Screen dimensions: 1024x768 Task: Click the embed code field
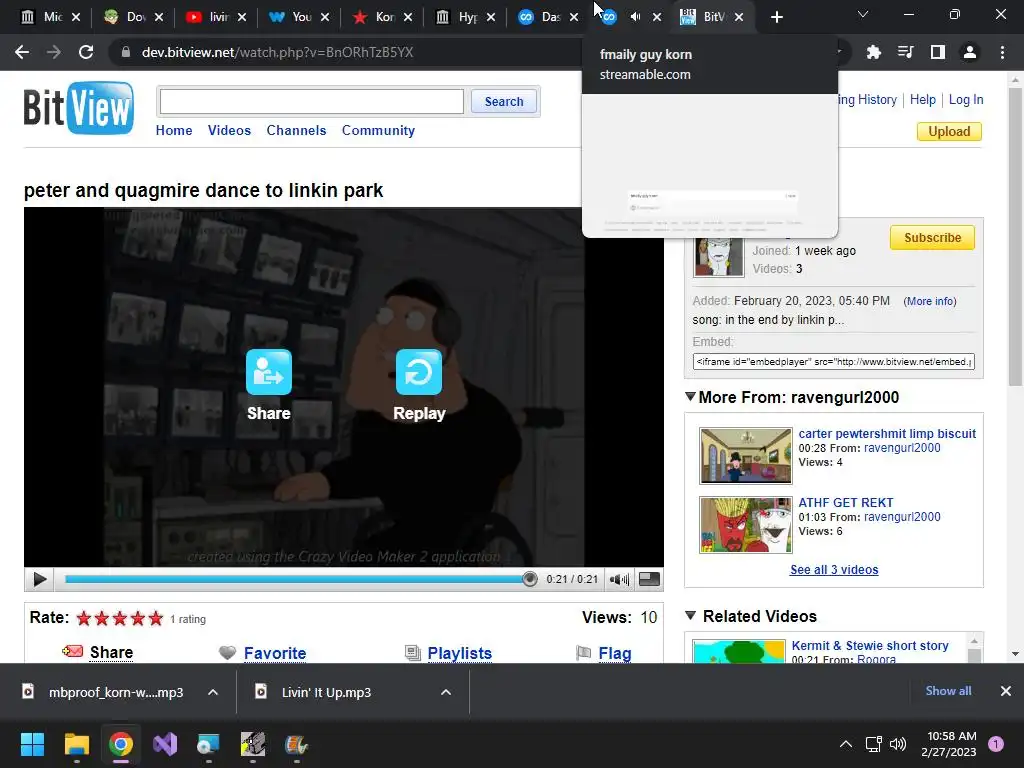(x=833, y=362)
